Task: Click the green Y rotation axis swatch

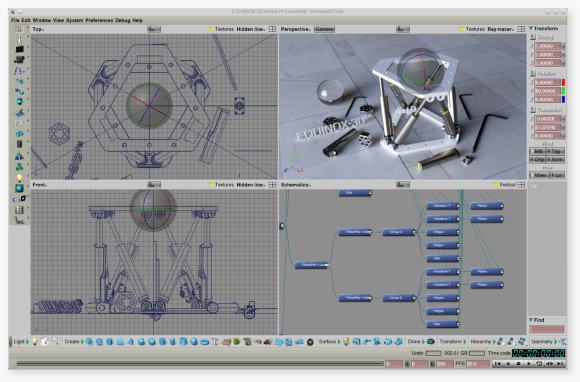Action: point(563,91)
